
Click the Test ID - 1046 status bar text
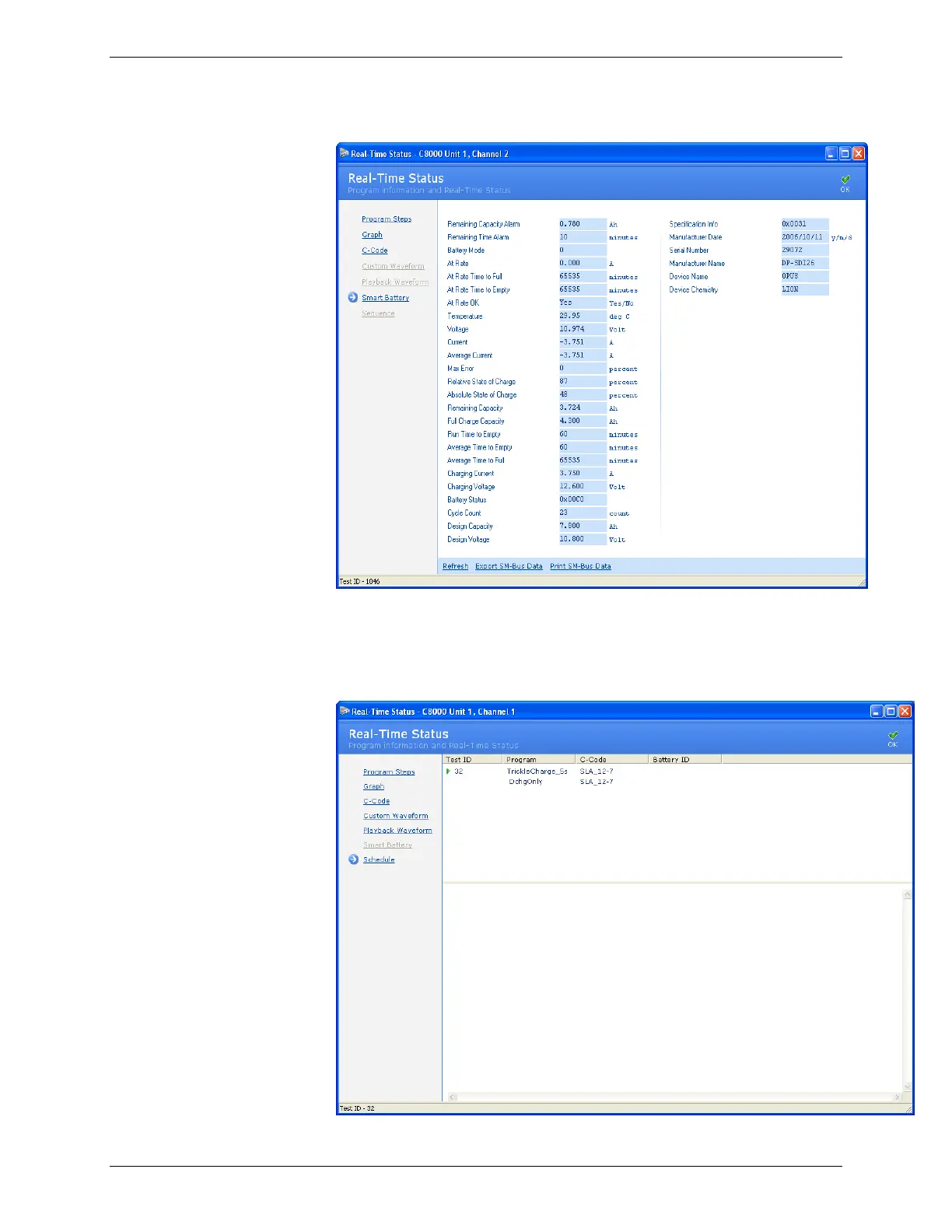(360, 582)
